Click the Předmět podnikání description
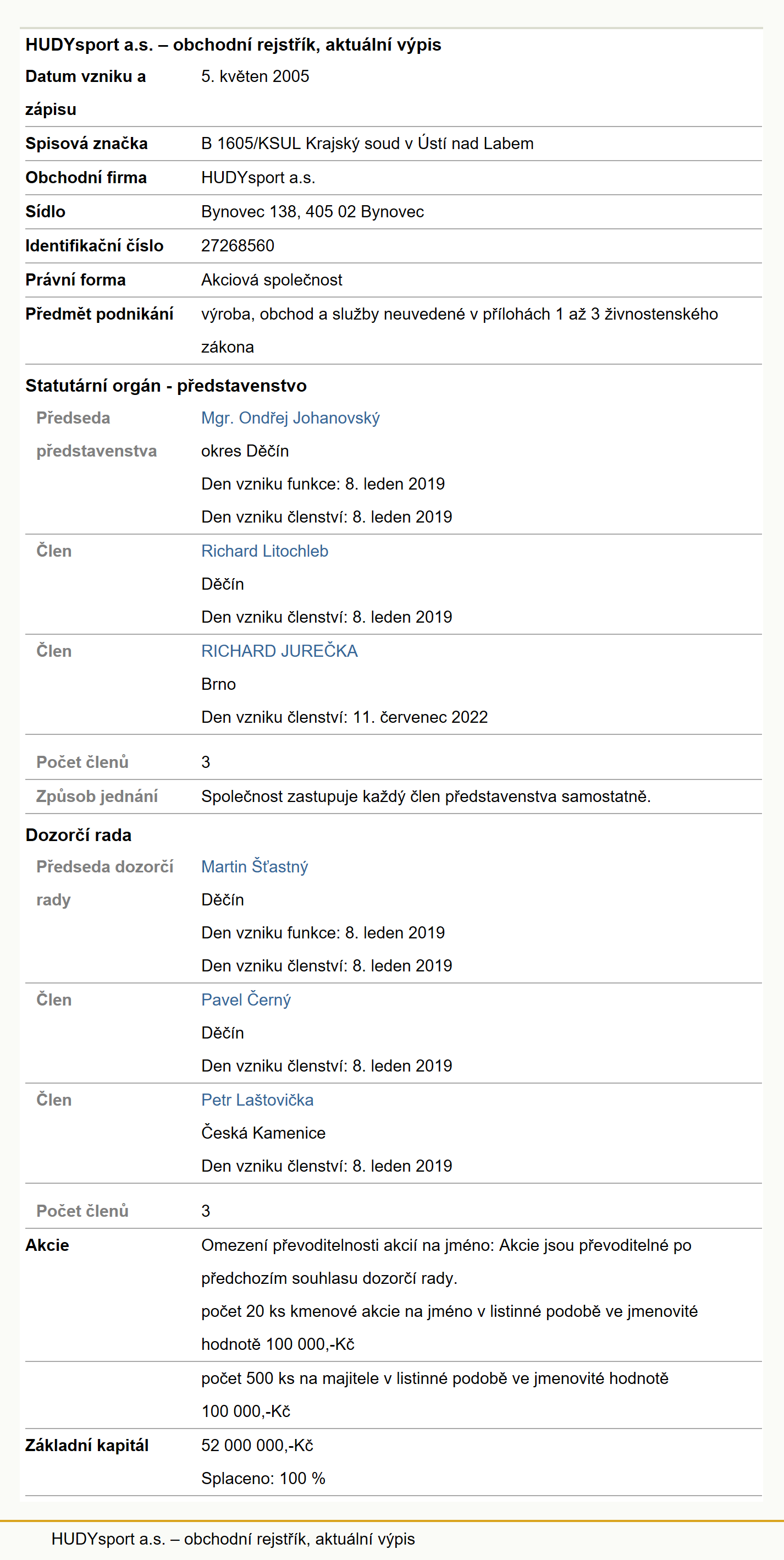The height and width of the screenshot is (1560, 784). click(x=460, y=331)
